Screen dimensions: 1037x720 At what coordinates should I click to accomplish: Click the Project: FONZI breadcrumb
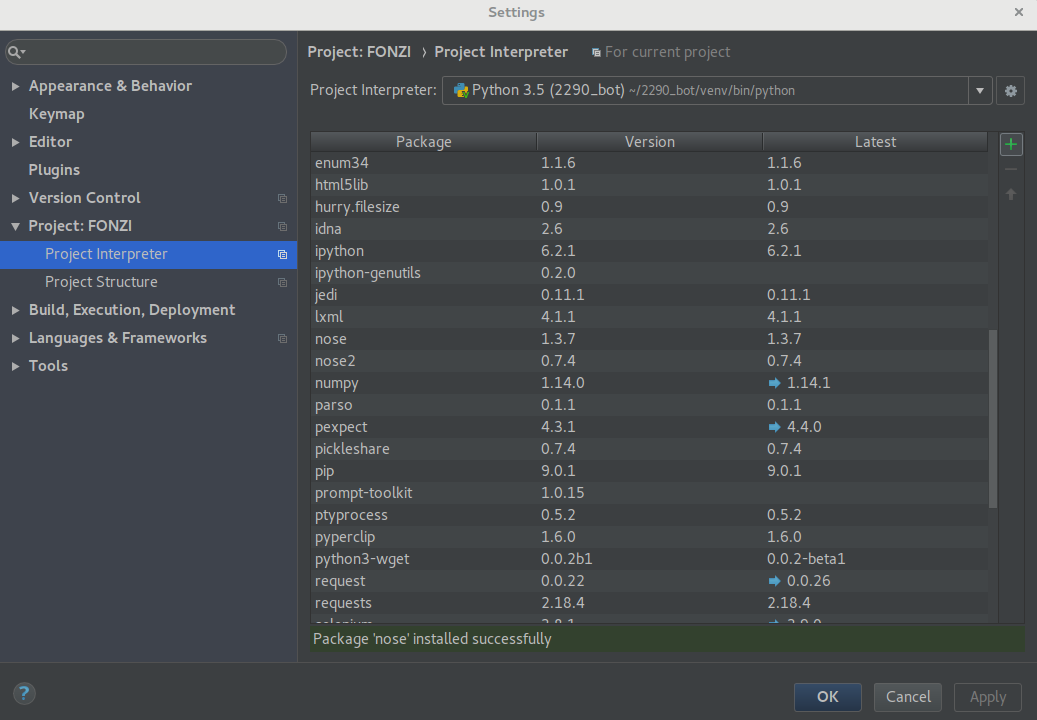pos(359,52)
